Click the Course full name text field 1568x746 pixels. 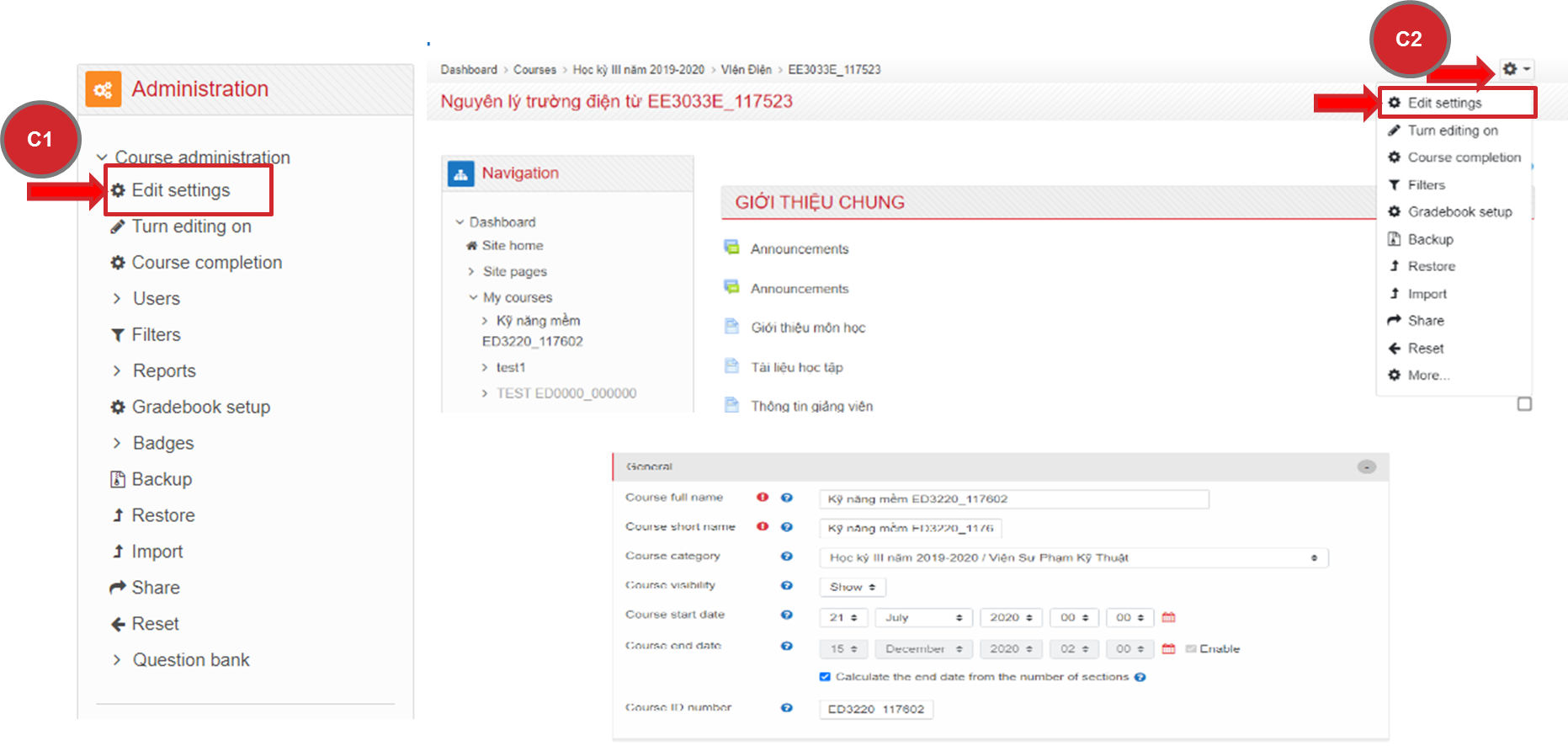(x=1013, y=499)
